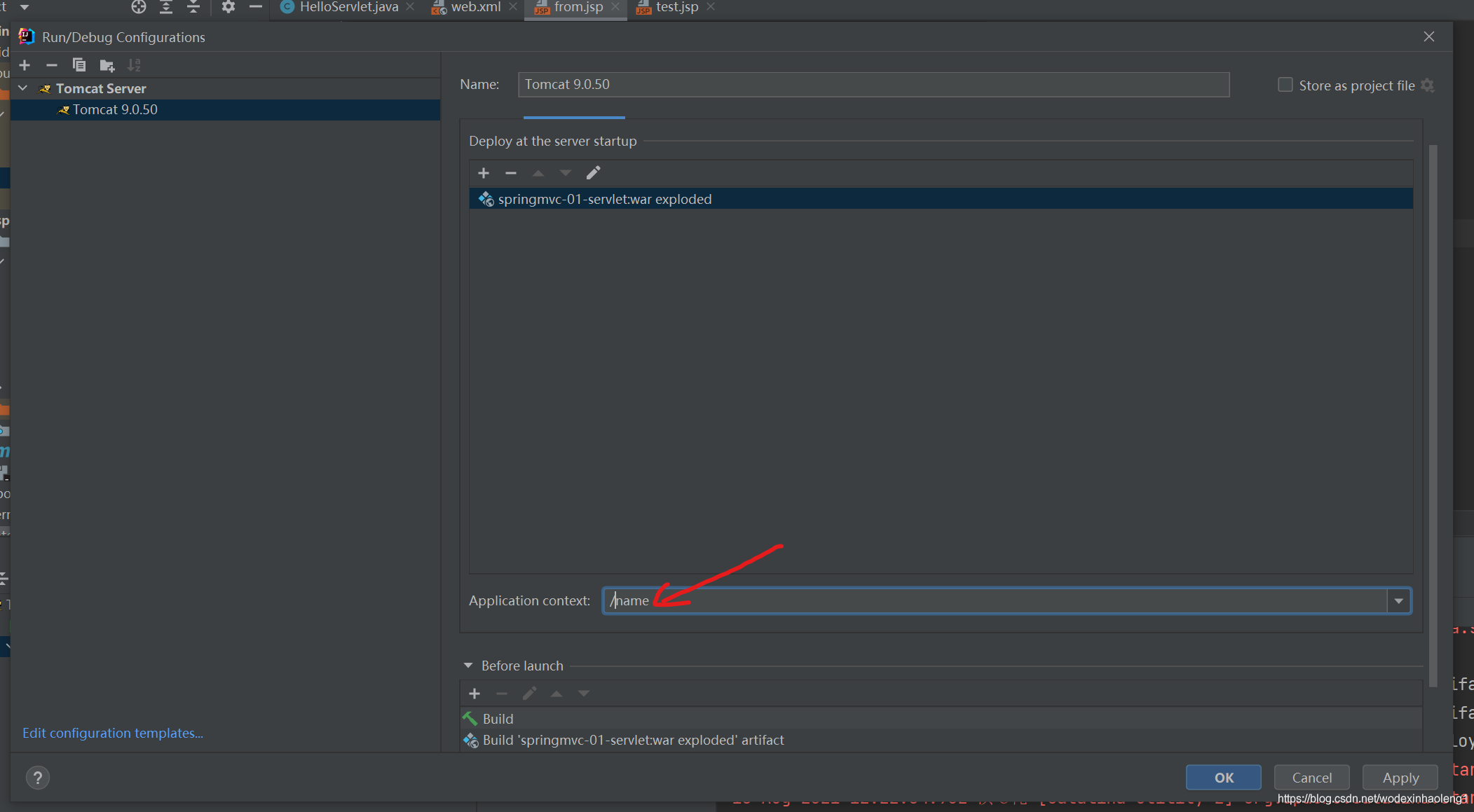This screenshot has width=1474, height=812.
Task: Select Tomcat Server group node
Action: [225, 88]
